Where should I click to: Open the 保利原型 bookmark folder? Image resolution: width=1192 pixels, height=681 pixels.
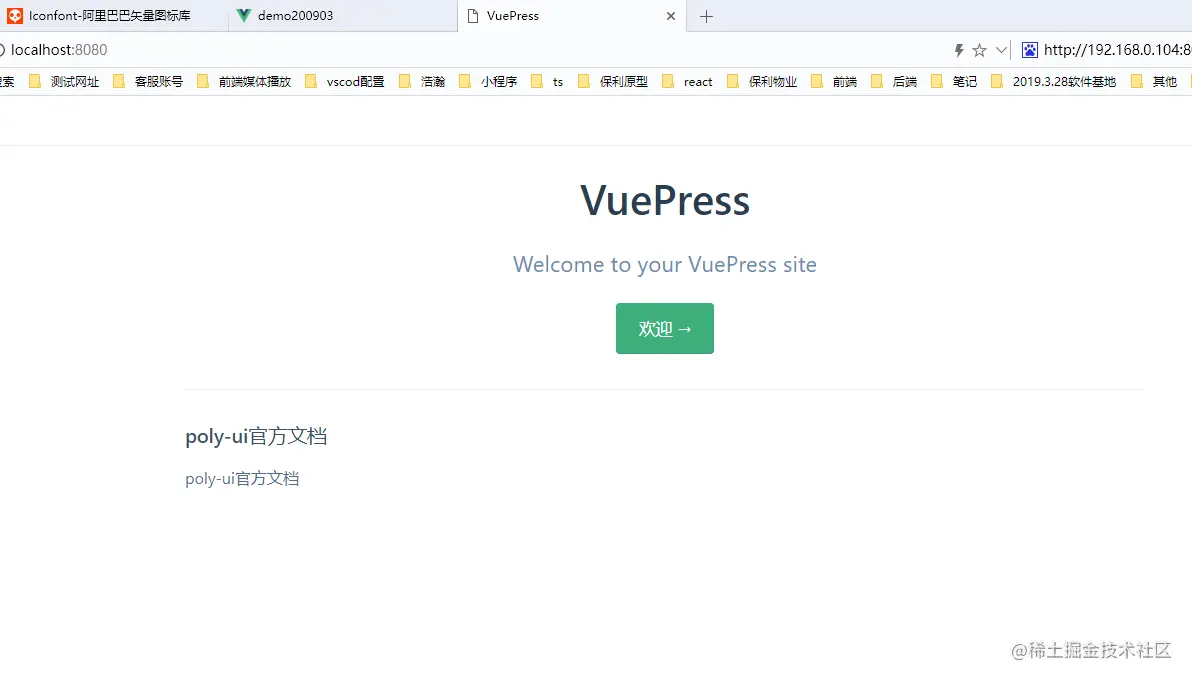(613, 81)
